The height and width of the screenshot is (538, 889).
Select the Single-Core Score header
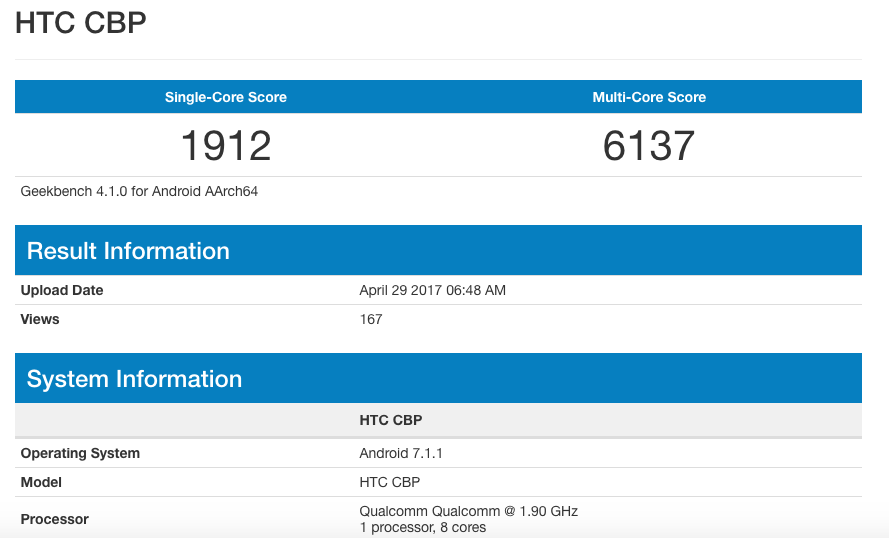(226, 97)
